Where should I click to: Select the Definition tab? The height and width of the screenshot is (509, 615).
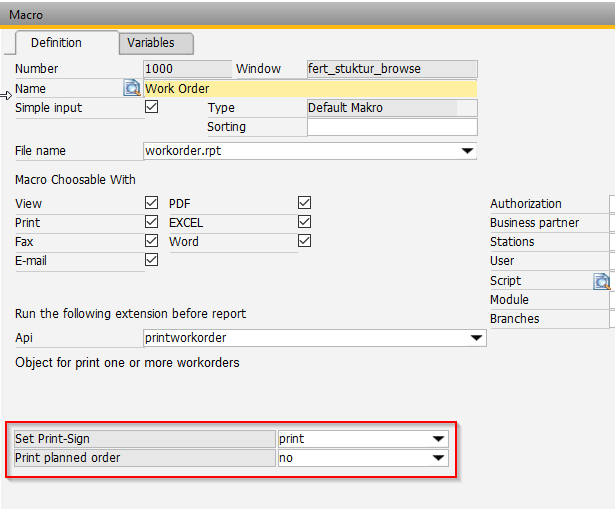pyautogui.click(x=56, y=43)
